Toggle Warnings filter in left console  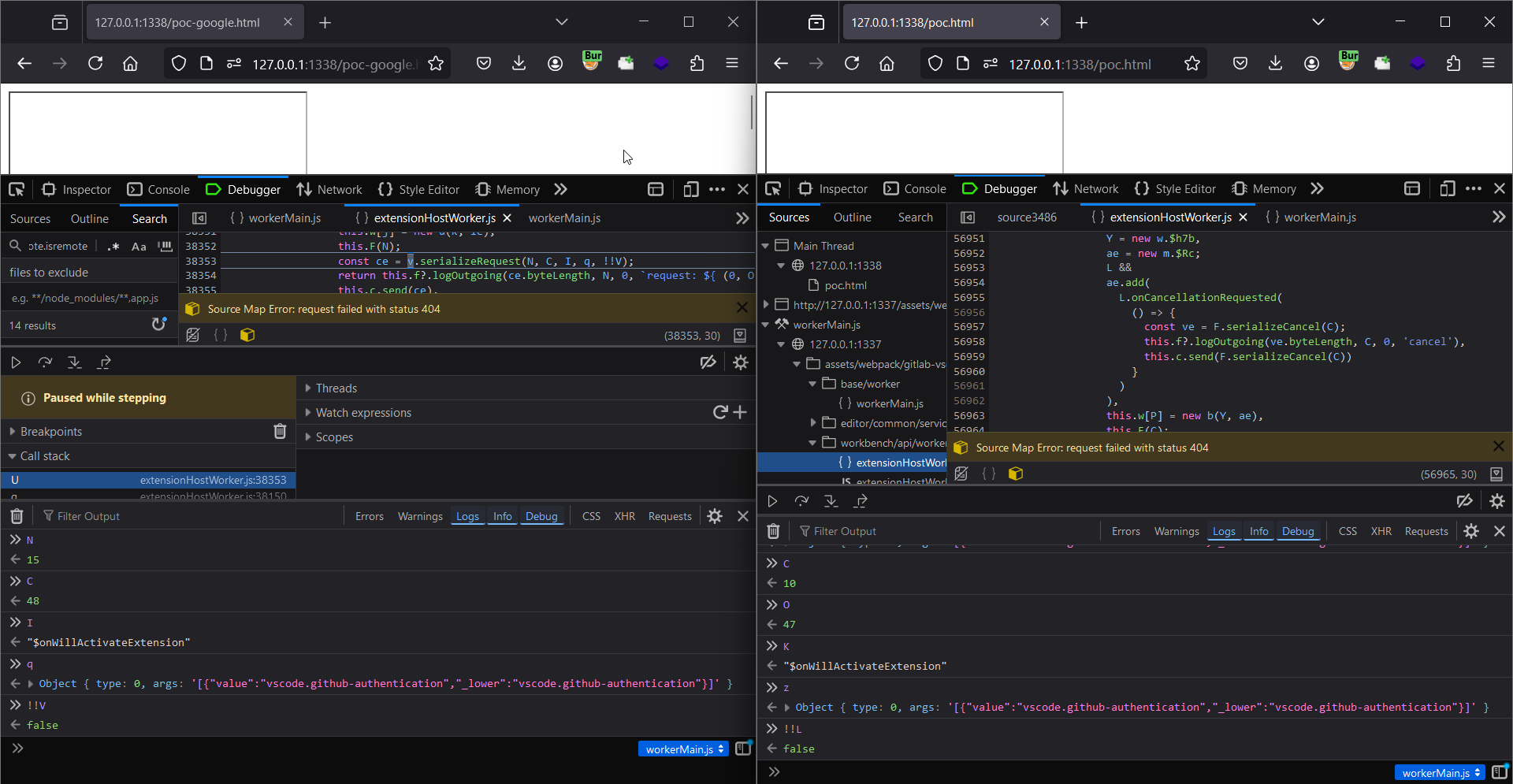[x=420, y=516]
